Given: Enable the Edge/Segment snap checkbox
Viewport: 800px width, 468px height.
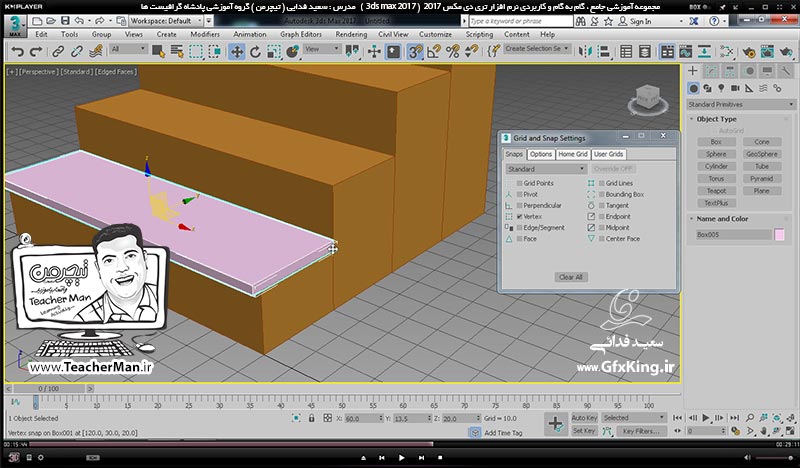Looking at the screenshot, I should (519, 228).
